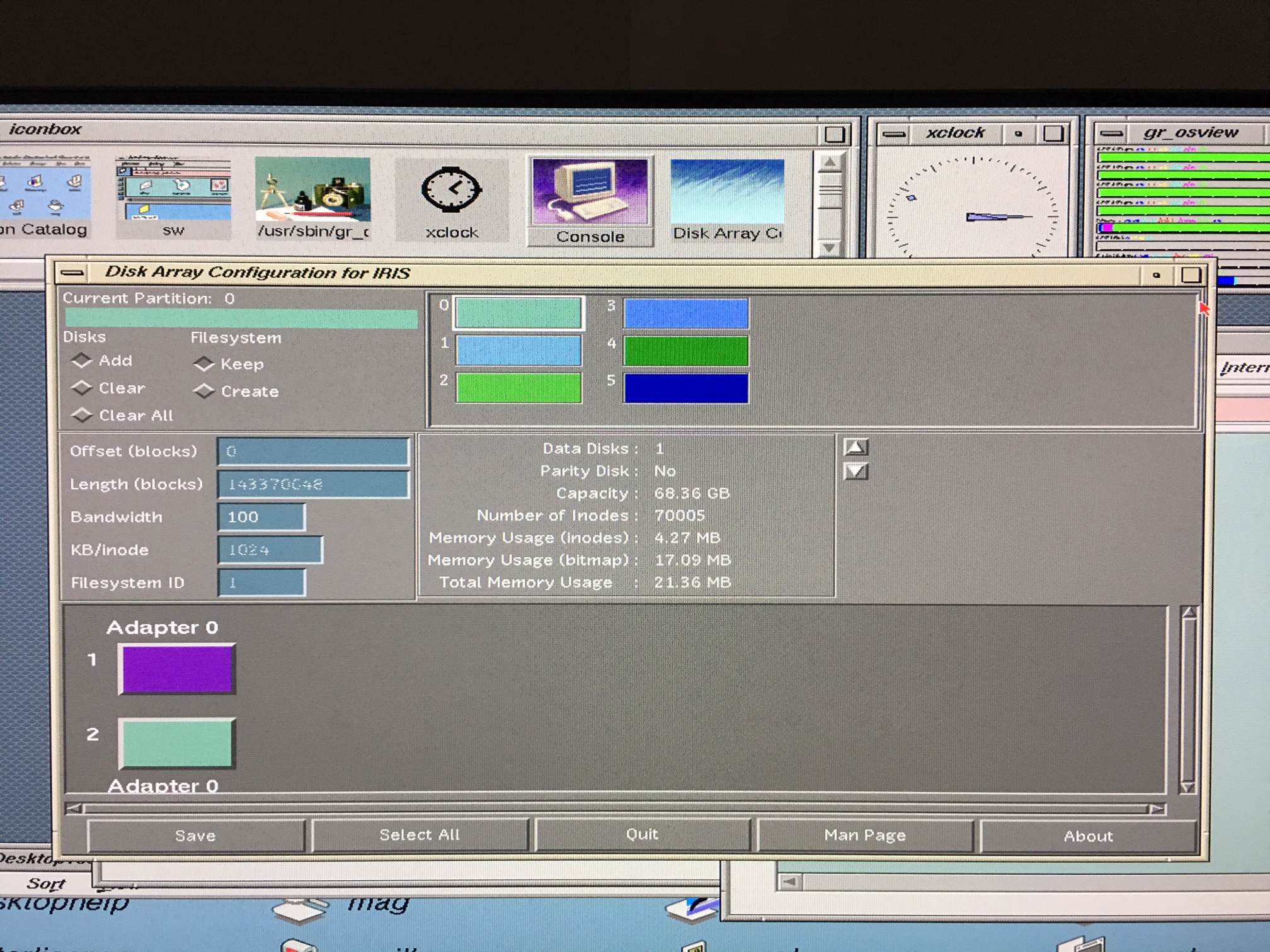Click the down arrow beside partition info
This screenshot has width=1270, height=952.
(x=855, y=471)
